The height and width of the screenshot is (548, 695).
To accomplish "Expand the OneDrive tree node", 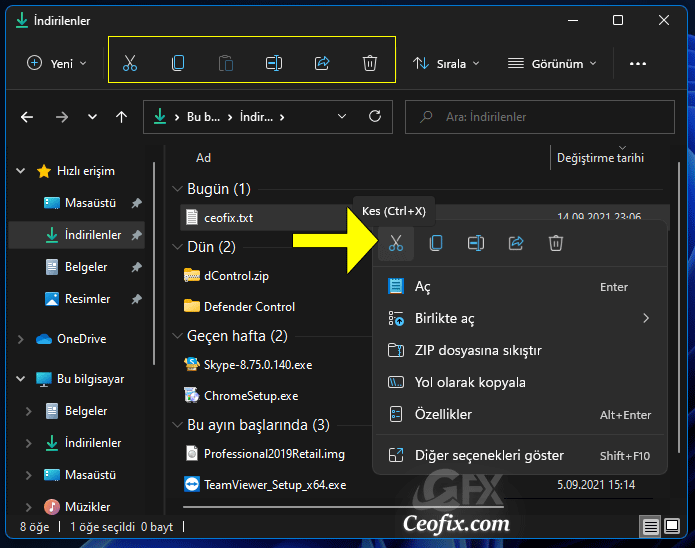I will (x=20, y=339).
